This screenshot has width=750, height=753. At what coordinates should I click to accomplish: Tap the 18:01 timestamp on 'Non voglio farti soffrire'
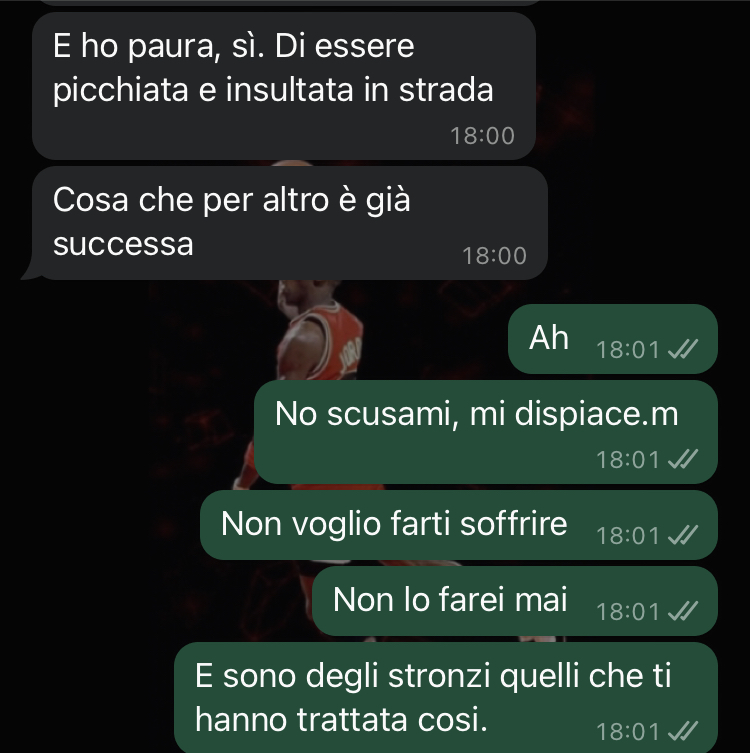[628, 535]
